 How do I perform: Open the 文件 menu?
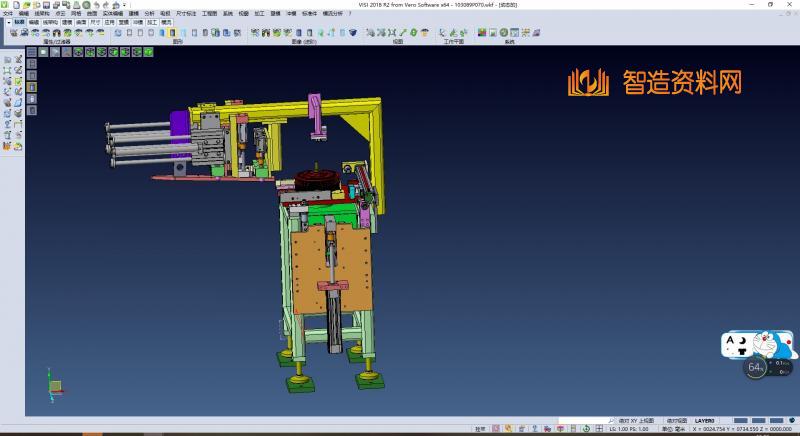8,13
